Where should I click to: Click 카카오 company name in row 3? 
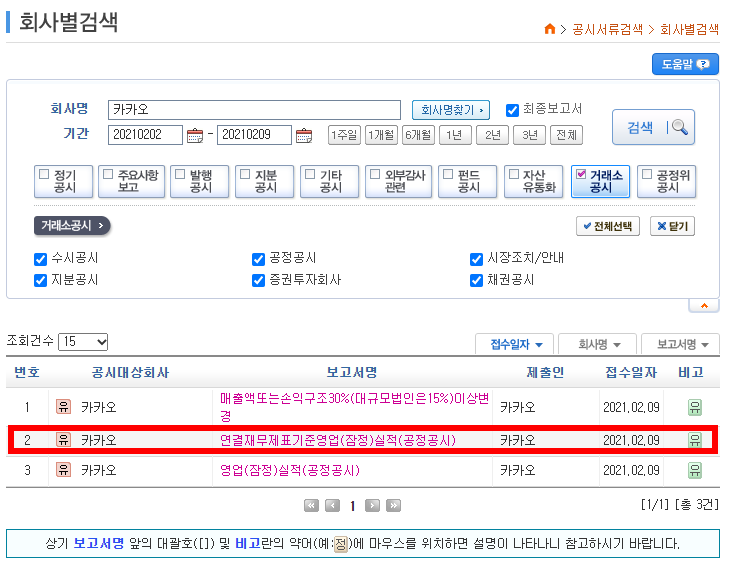point(99,470)
